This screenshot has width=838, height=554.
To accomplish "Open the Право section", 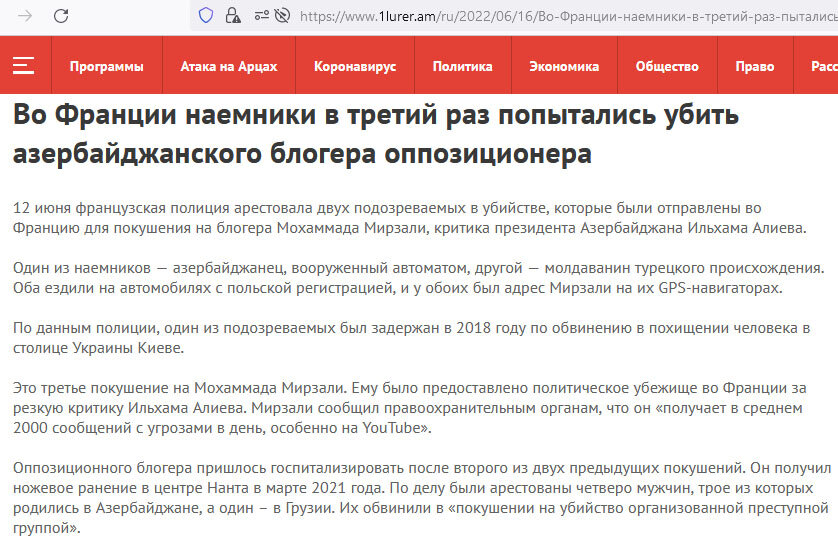I will point(755,66).
